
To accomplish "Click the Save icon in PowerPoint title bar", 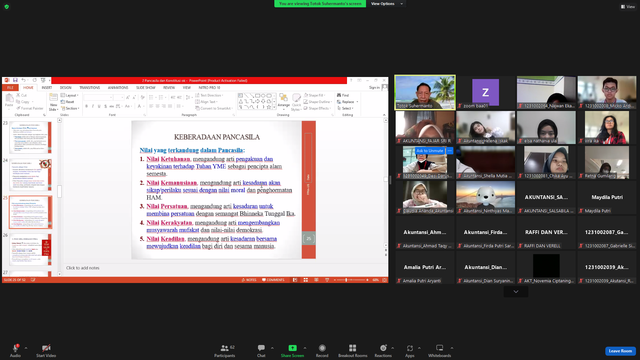I will tap(15, 80).
